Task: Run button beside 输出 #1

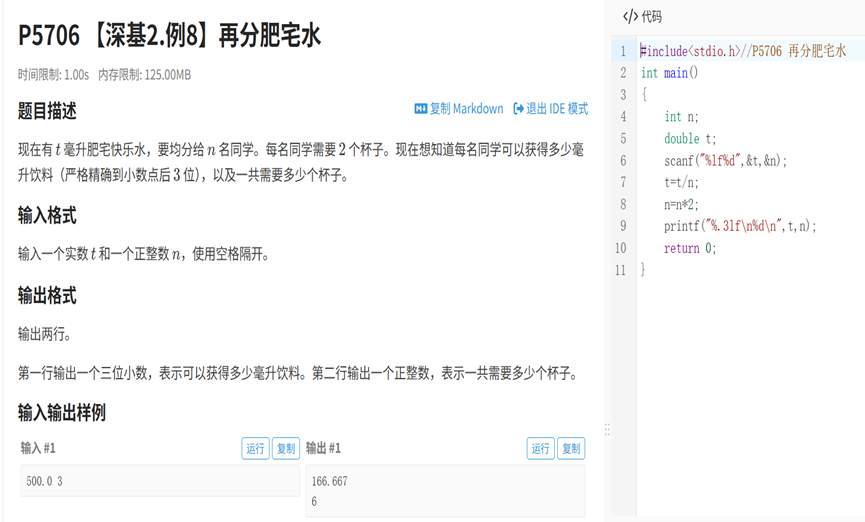Action: pyautogui.click(x=541, y=449)
